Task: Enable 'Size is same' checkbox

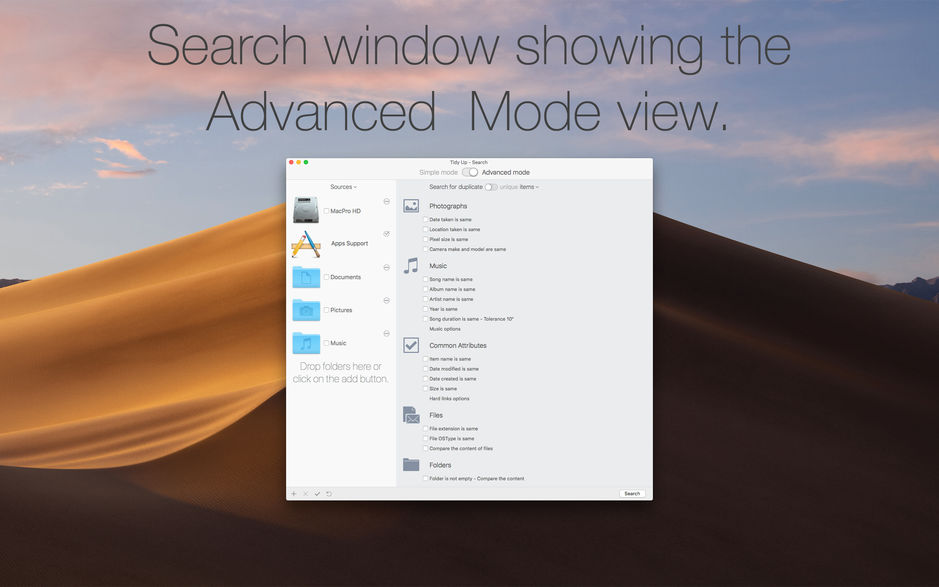Action: click(426, 388)
